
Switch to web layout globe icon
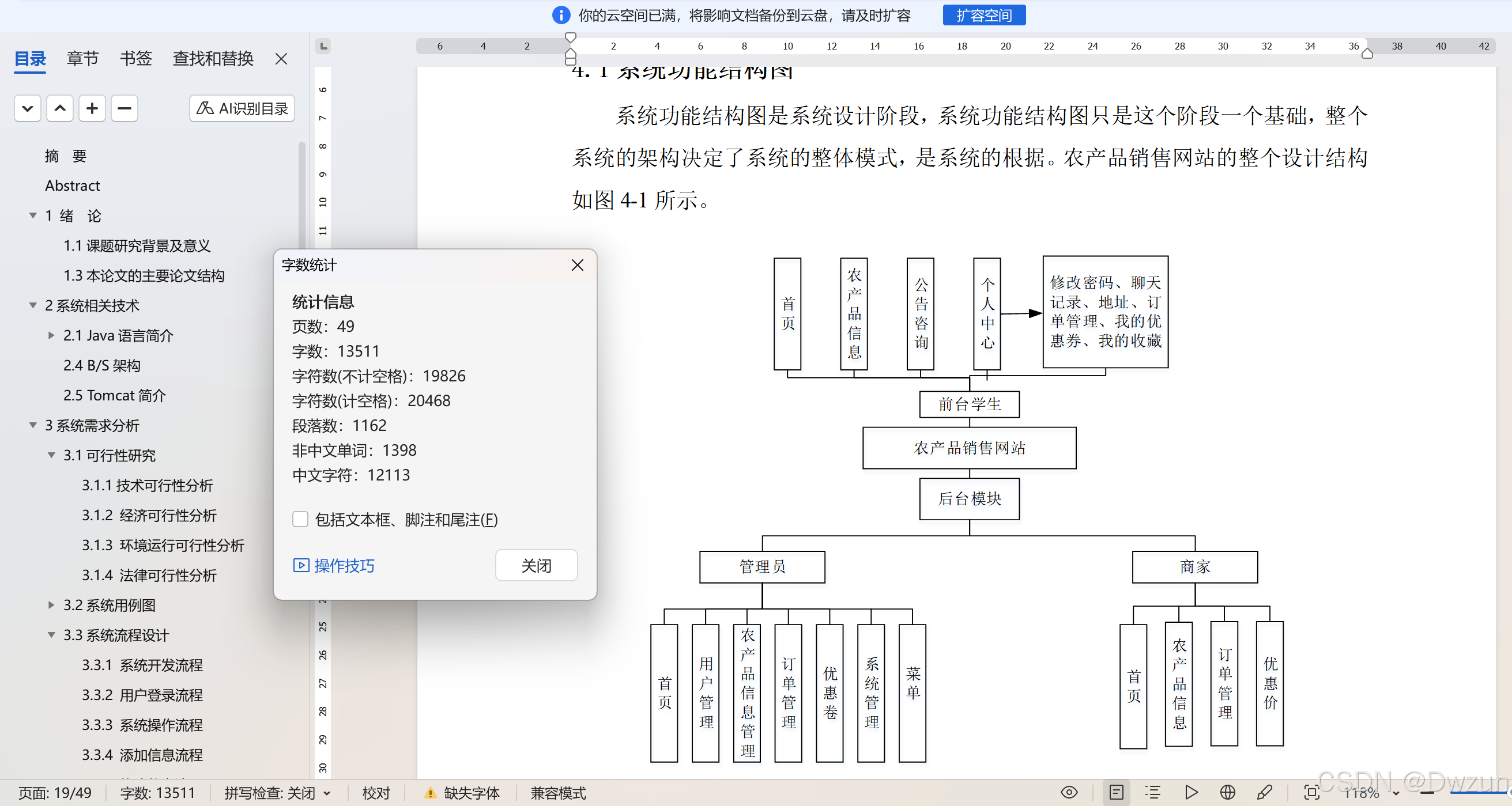tap(1227, 793)
